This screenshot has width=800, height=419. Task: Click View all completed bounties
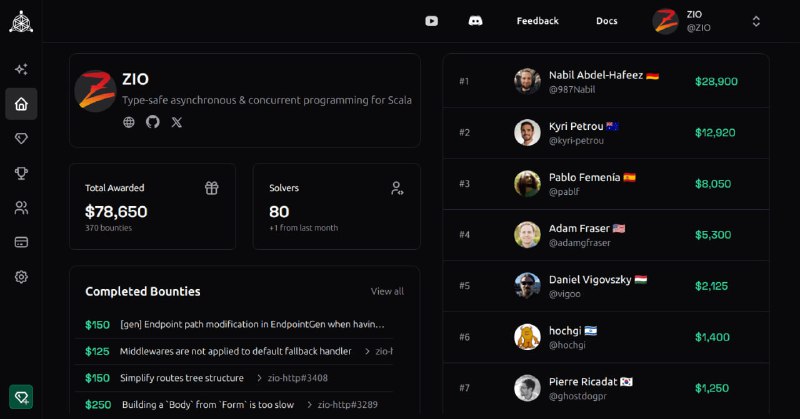387,292
